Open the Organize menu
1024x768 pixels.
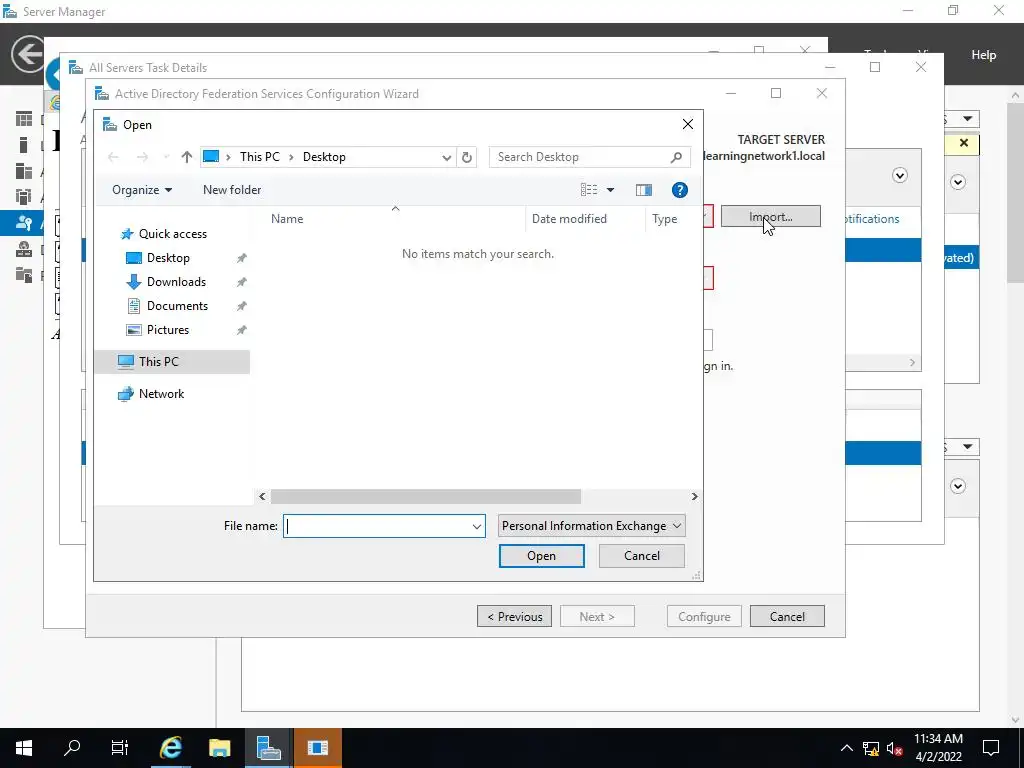(x=142, y=190)
